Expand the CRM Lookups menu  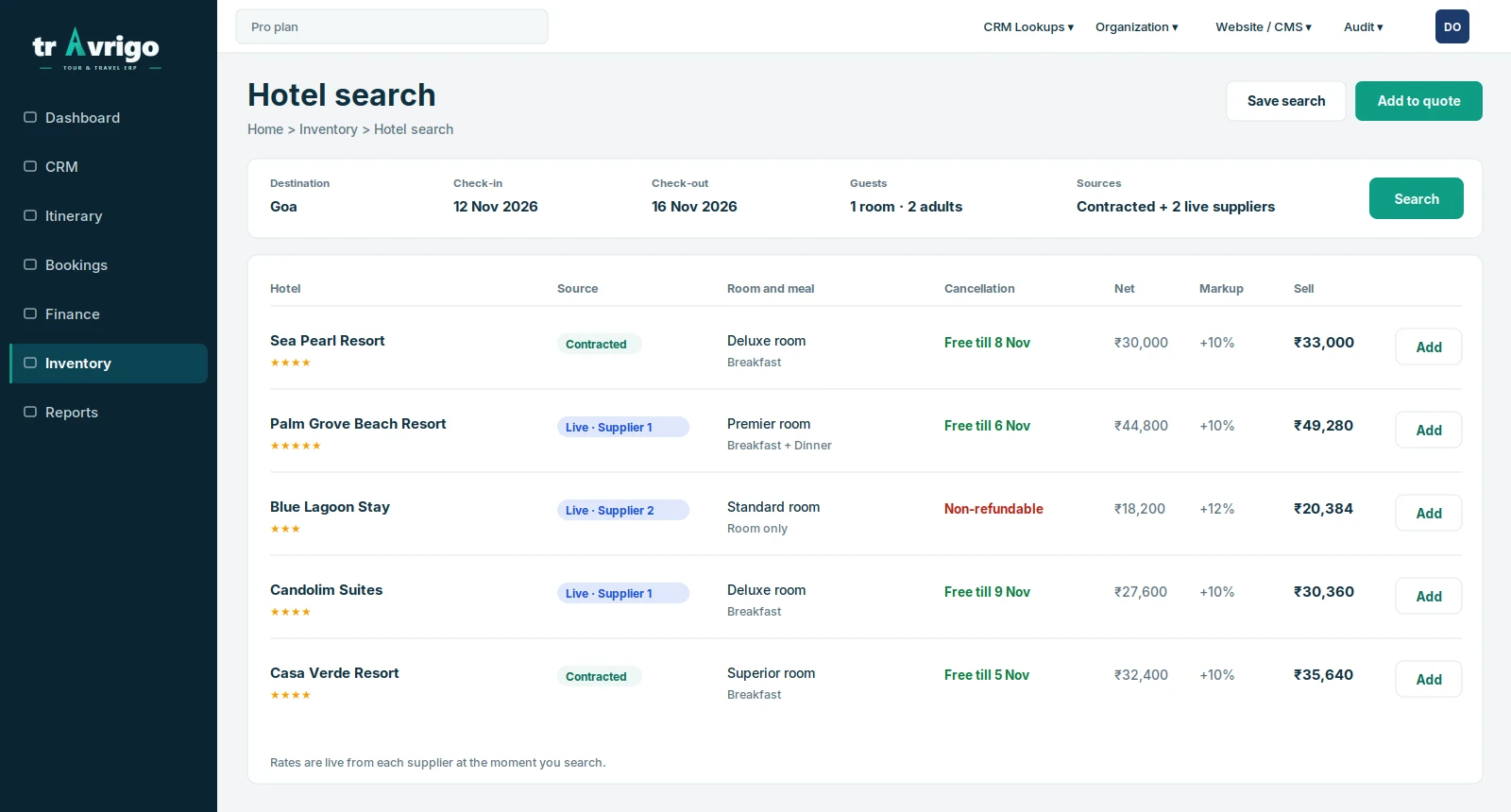coord(1028,26)
